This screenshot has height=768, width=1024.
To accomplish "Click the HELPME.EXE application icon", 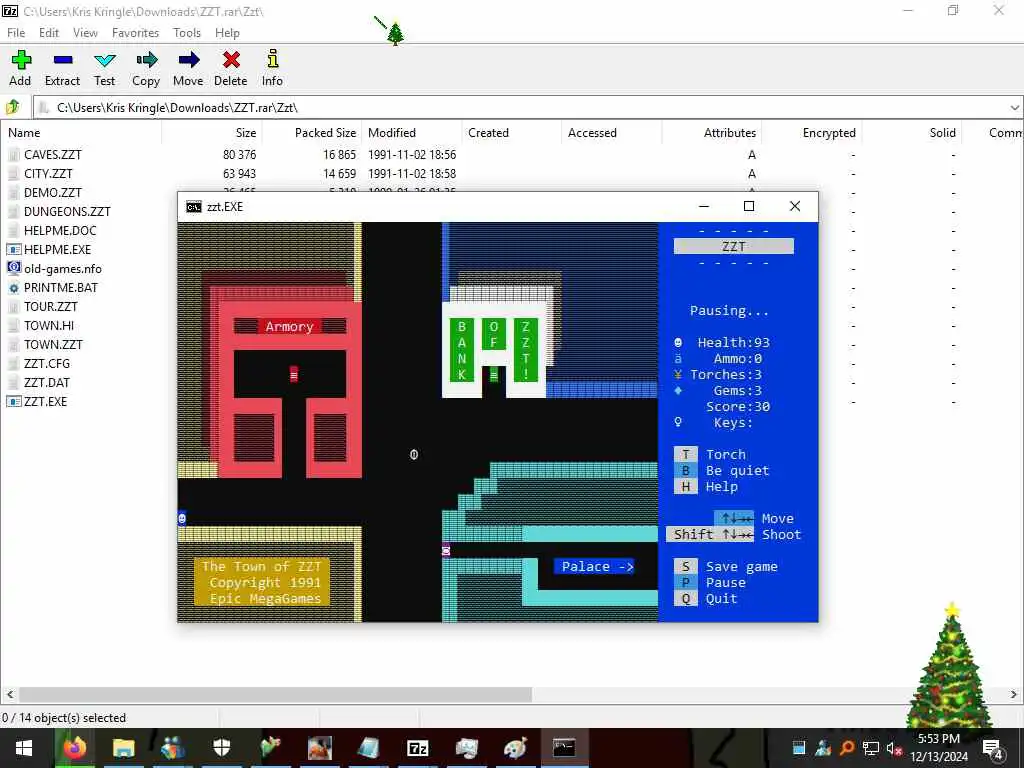I will [14, 249].
